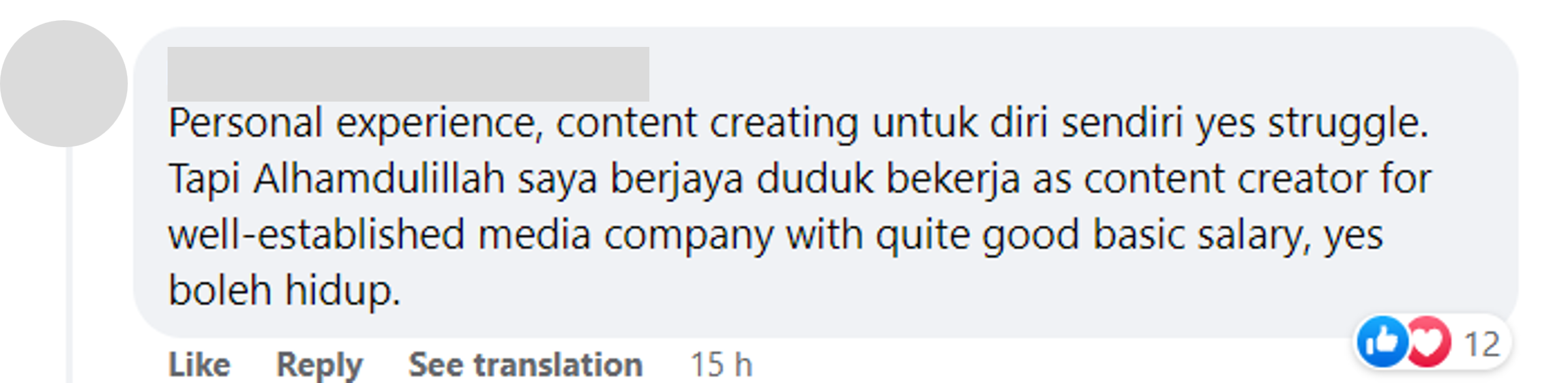This screenshot has height=383, width=1568.
Task: Open the reaction count showing 12
Action: (x=1482, y=344)
